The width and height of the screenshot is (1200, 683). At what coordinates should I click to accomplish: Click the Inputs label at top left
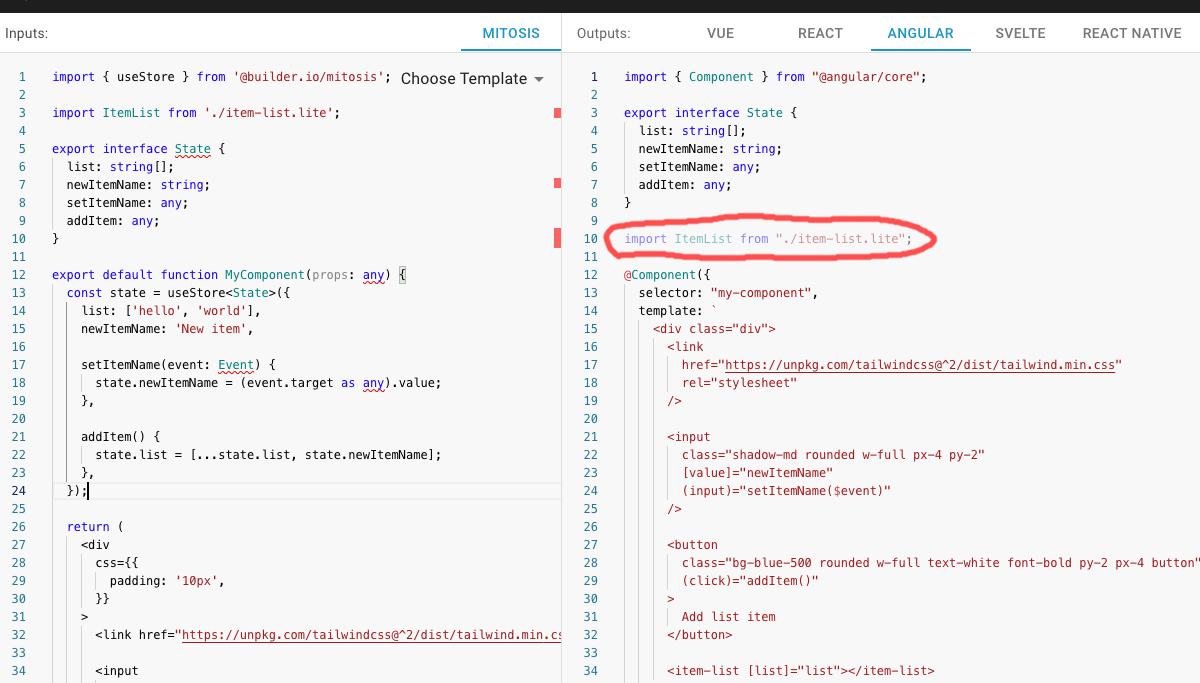click(31, 33)
